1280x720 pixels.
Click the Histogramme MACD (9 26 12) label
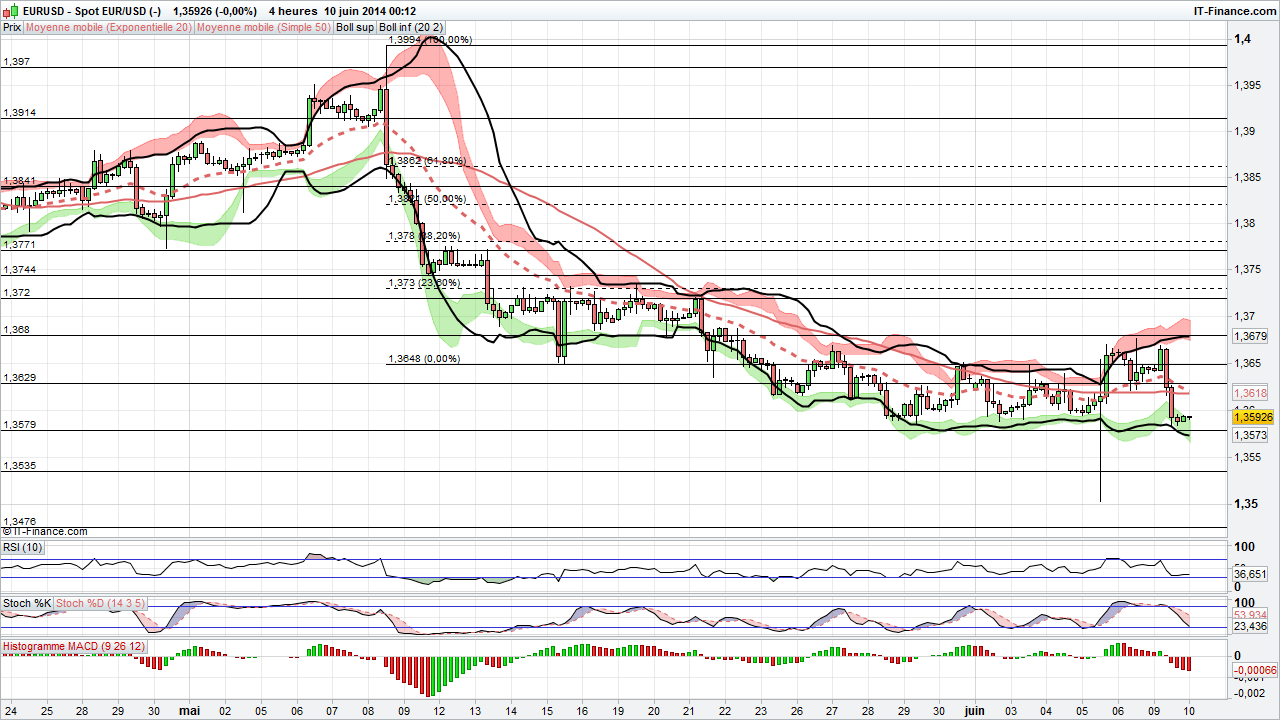click(74, 646)
